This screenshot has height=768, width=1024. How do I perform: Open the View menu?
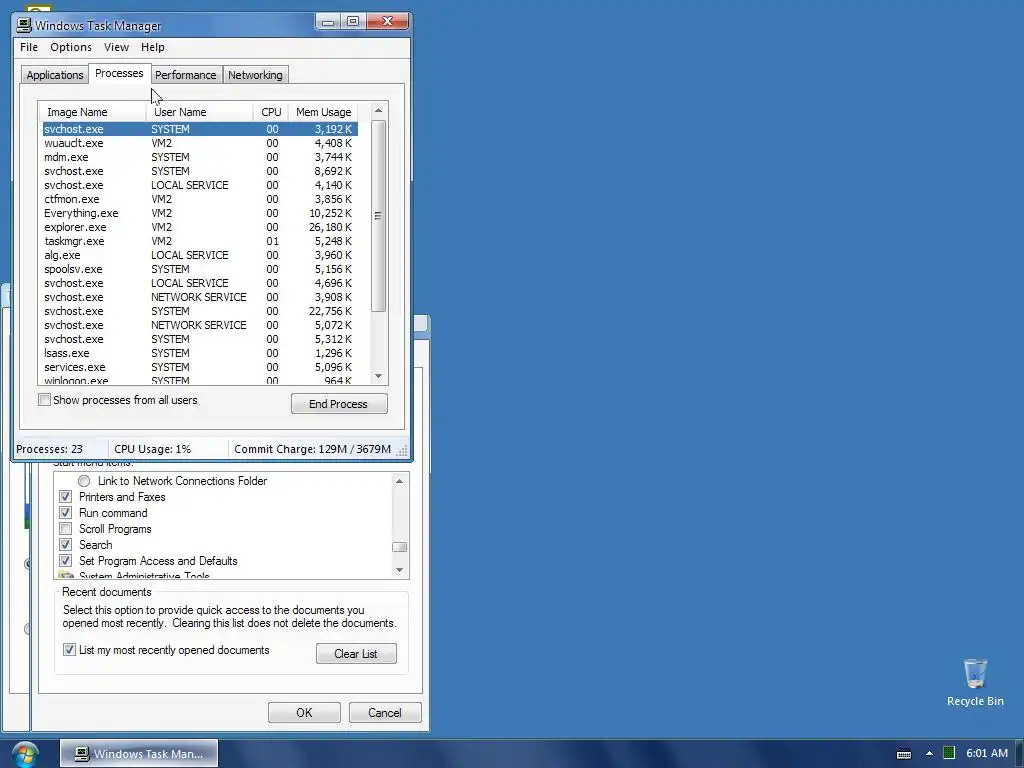point(116,47)
